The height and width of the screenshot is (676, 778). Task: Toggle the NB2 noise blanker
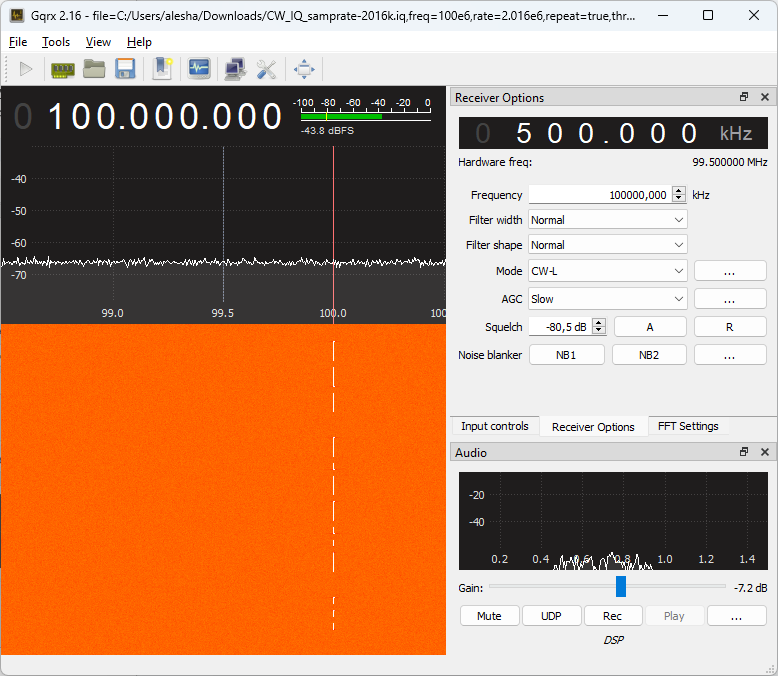(649, 355)
